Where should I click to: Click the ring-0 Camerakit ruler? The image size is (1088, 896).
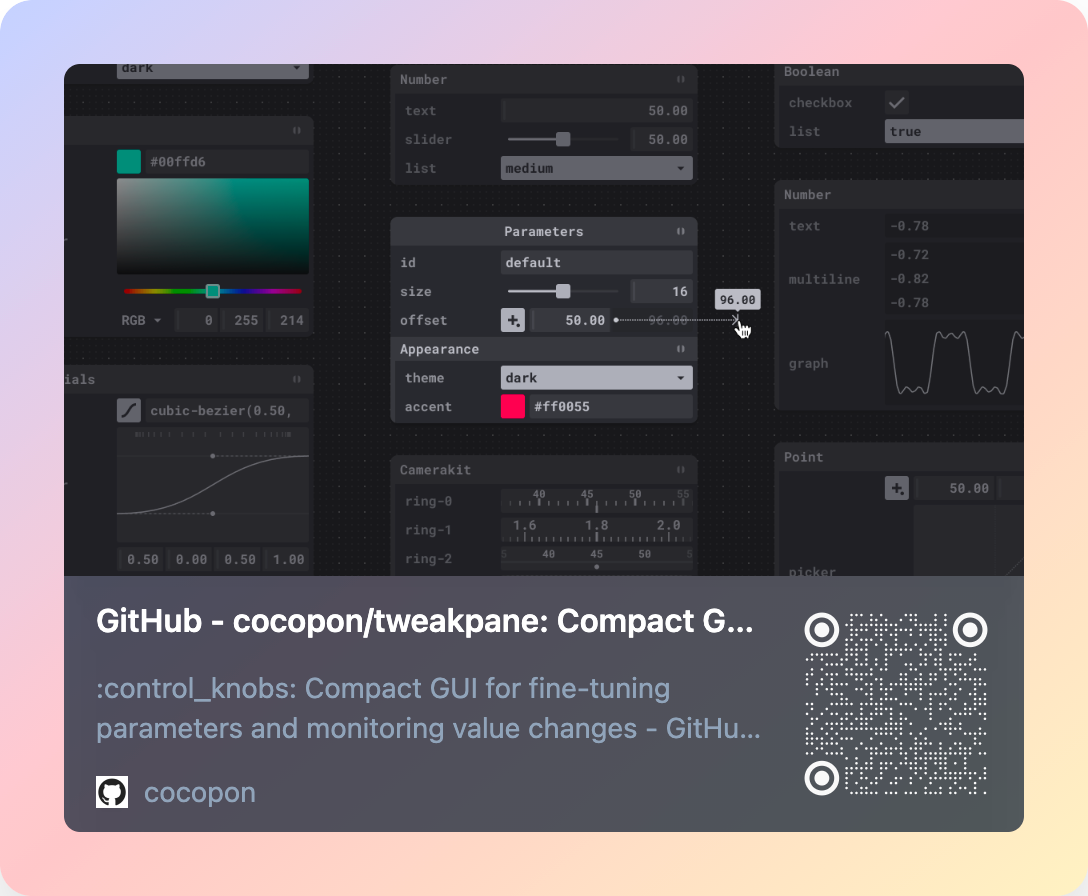(597, 500)
